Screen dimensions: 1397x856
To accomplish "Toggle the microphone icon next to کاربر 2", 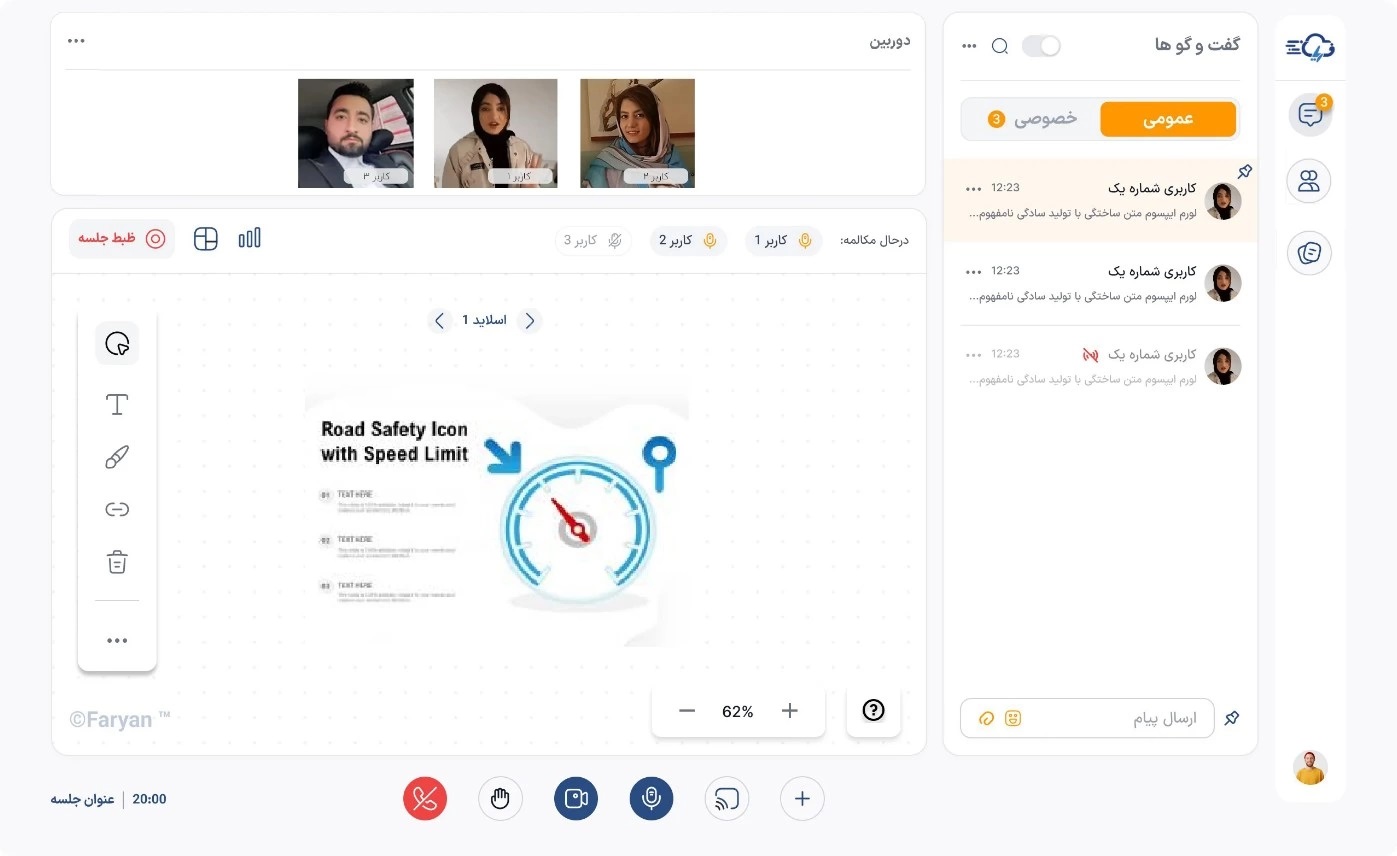I will click(709, 240).
